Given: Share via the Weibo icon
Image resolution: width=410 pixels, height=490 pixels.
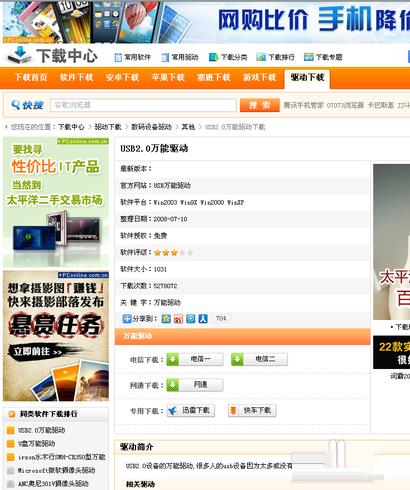Looking at the screenshot, I should pyautogui.click(x=178, y=319).
